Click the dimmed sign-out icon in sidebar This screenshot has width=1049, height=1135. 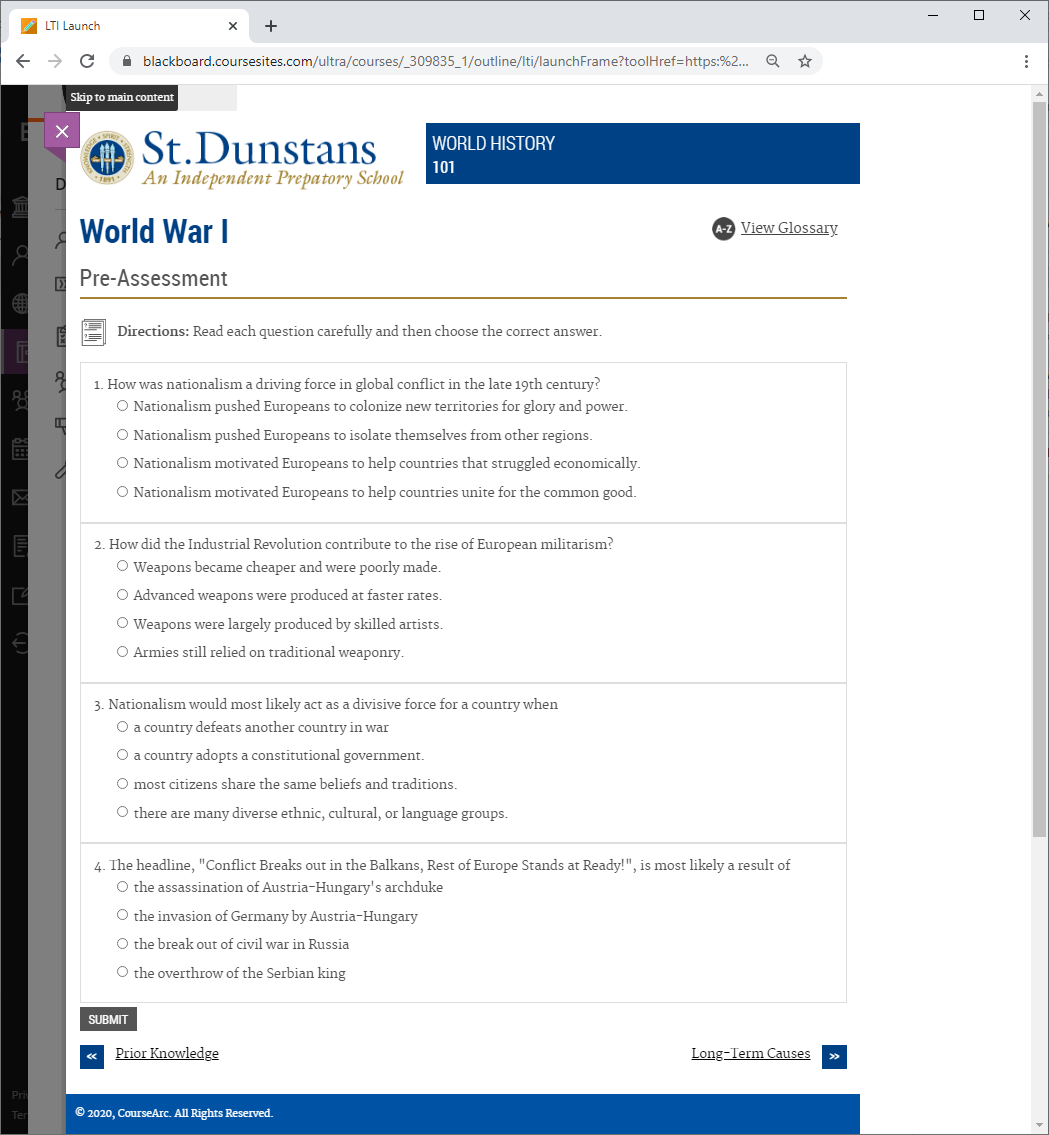tap(20, 643)
